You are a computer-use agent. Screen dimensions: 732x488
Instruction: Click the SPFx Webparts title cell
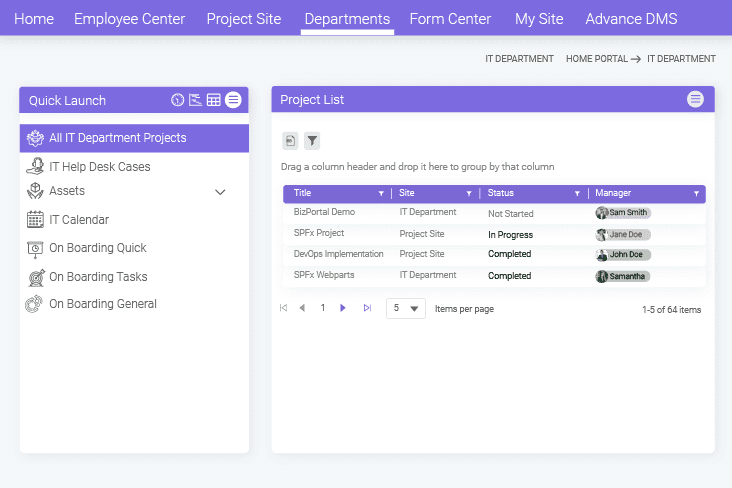(324, 275)
